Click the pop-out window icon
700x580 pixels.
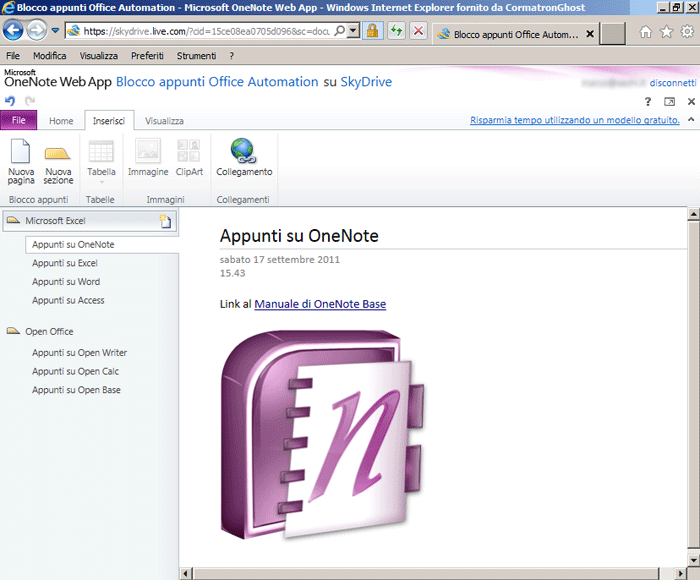click(x=669, y=102)
